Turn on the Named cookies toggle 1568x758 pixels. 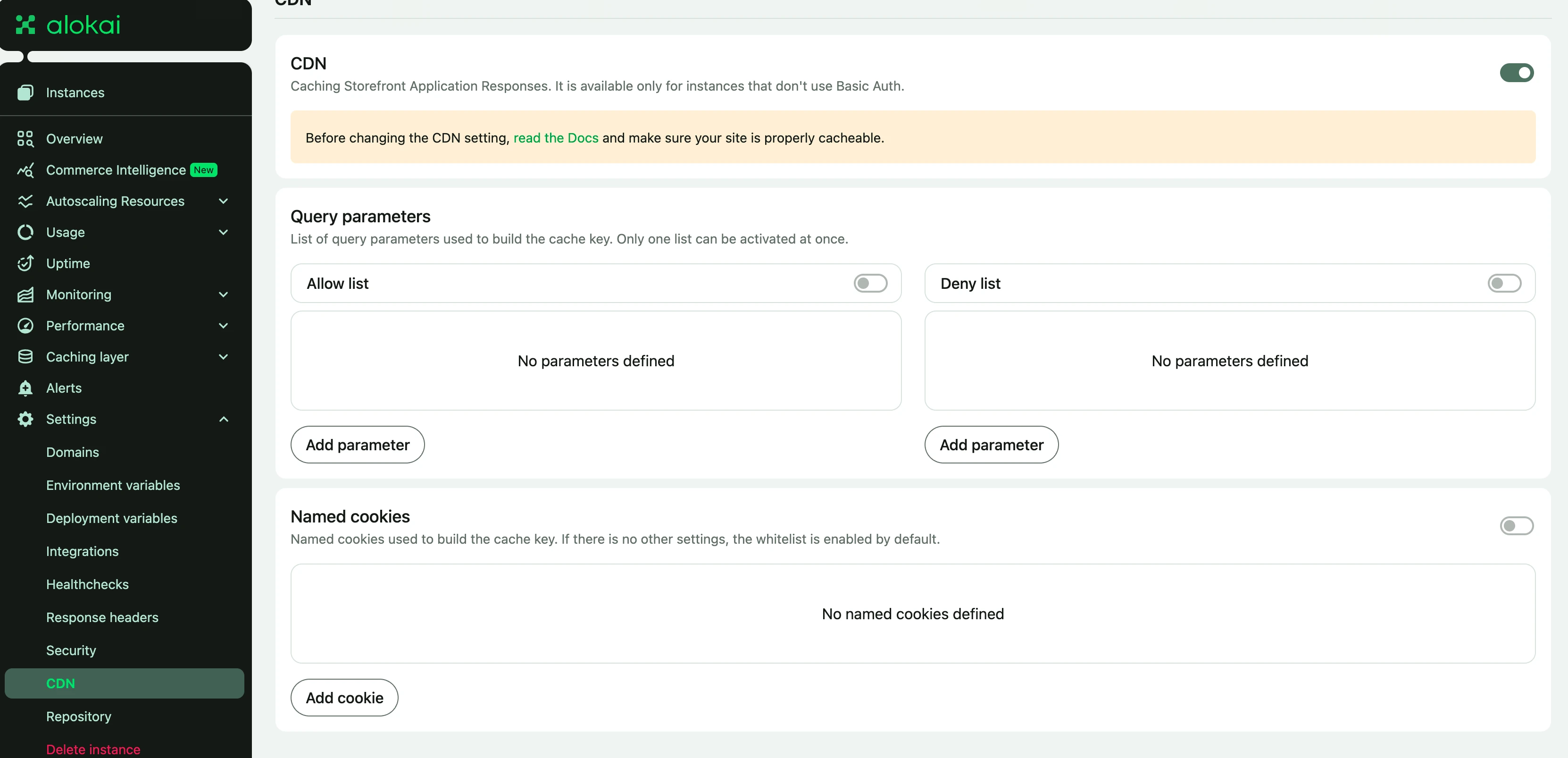coord(1516,525)
